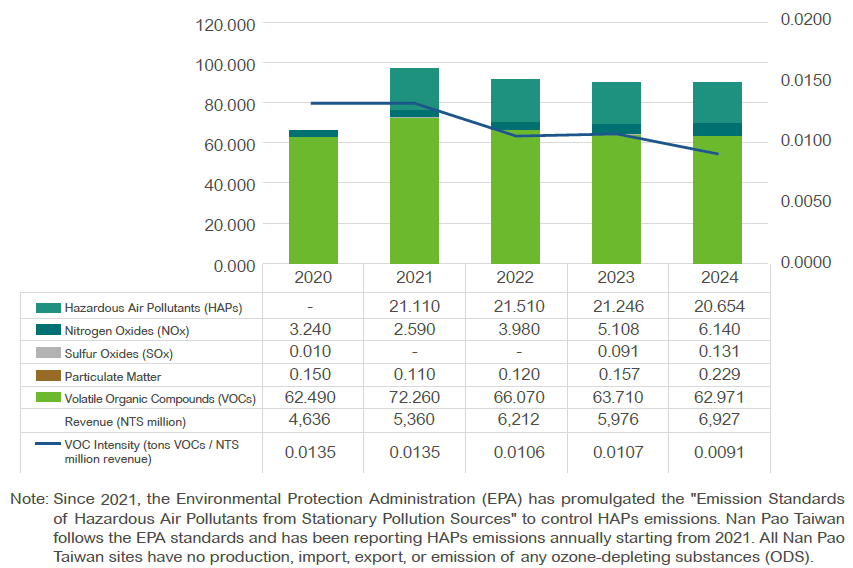Click the 0.0200 right axis label
Image resolution: width=853 pixels, height=568 pixels.
(x=804, y=20)
